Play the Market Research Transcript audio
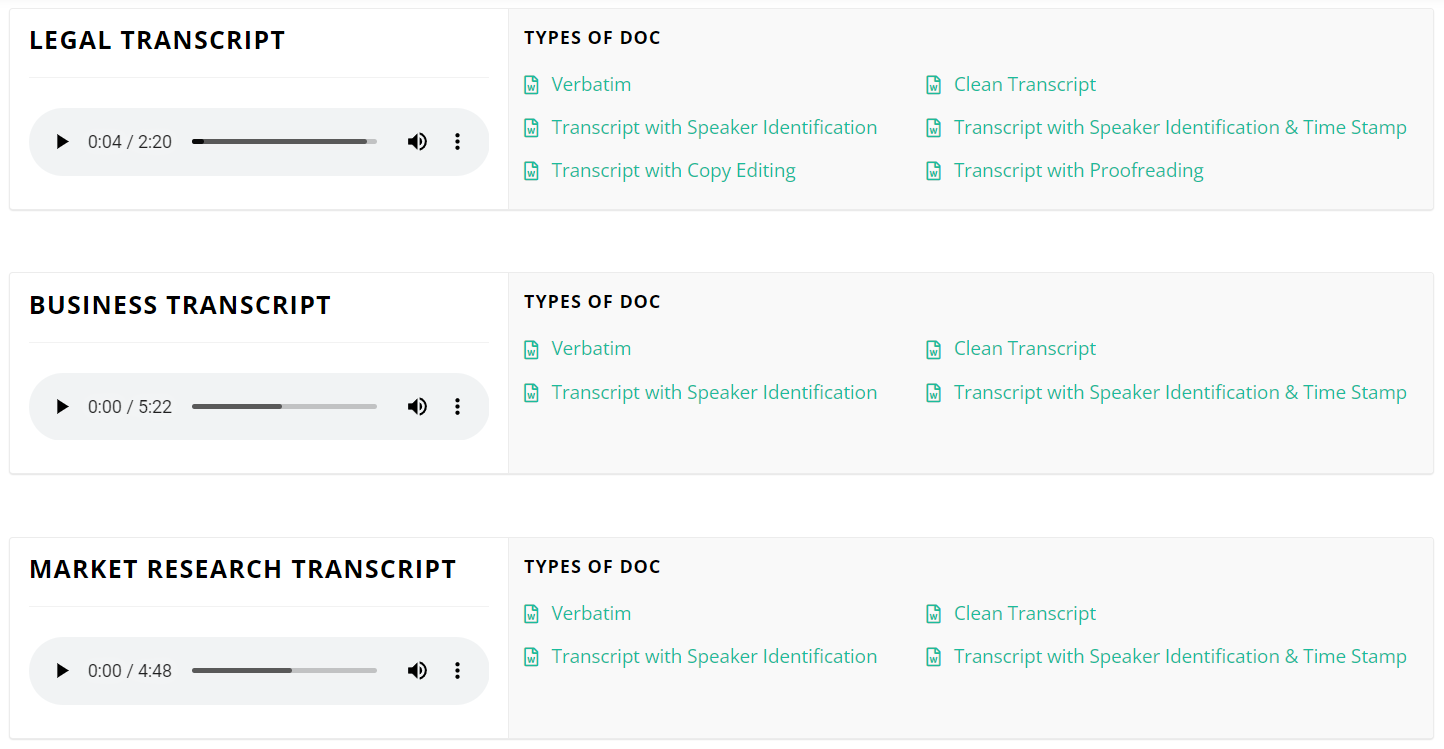The width and height of the screenshot is (1444, 749). pos(62,670)
